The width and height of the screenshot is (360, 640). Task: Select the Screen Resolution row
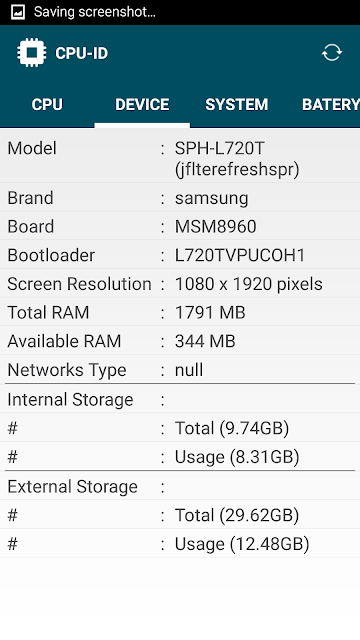(180, 283)
